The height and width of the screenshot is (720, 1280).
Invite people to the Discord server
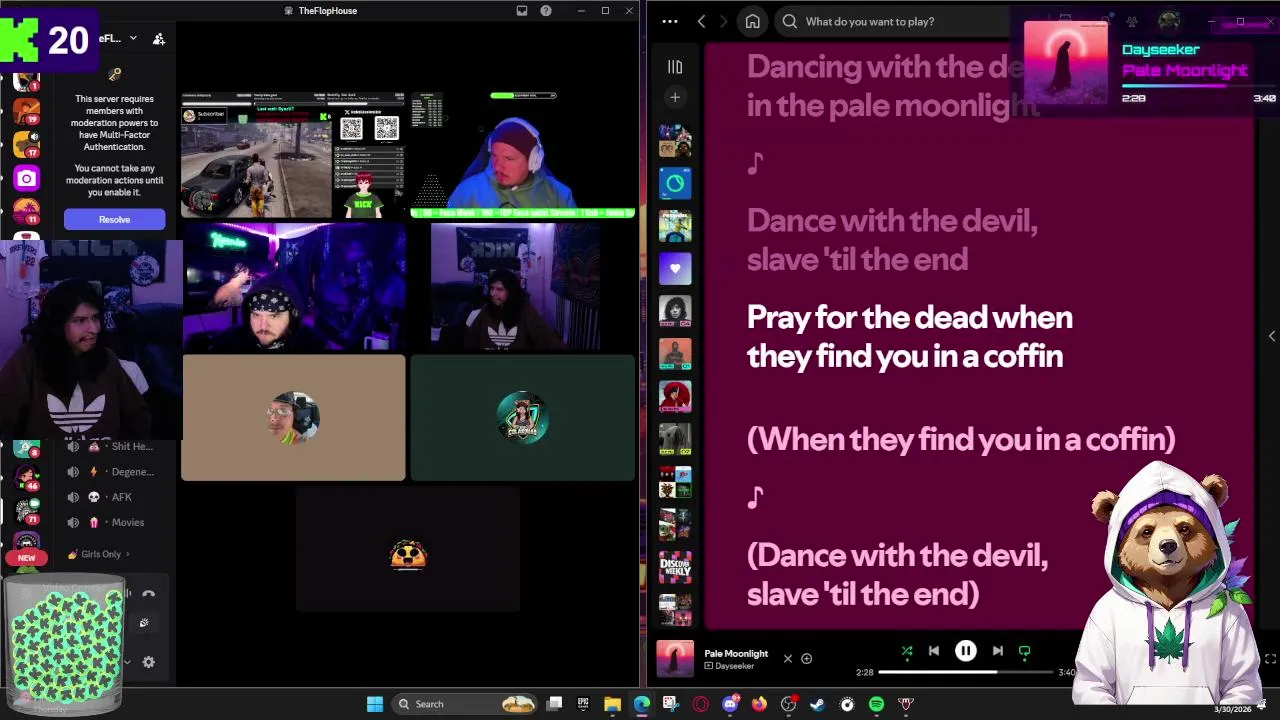click(158, 38)
